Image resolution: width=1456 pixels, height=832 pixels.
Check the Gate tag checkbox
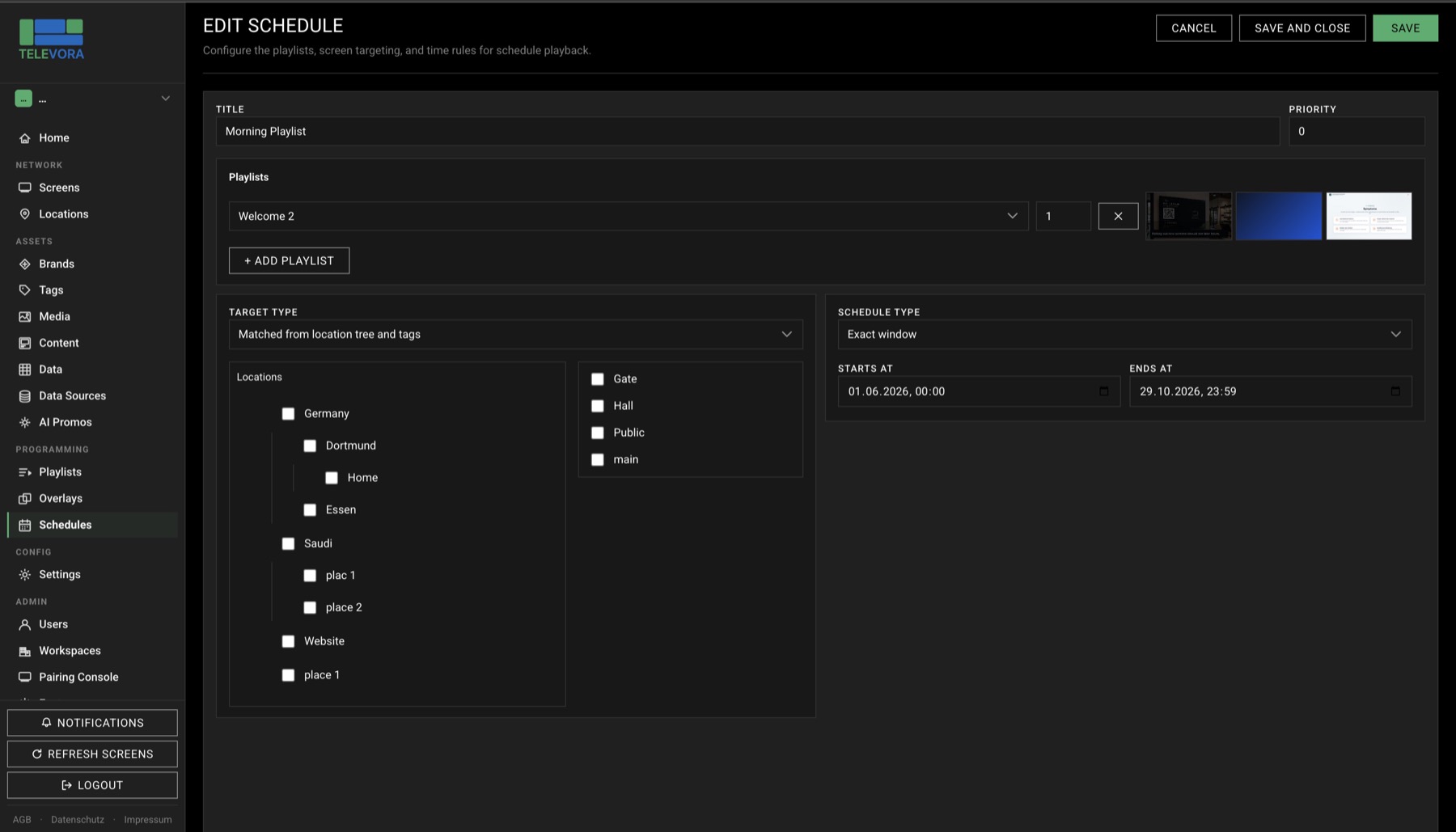(598, 379)
